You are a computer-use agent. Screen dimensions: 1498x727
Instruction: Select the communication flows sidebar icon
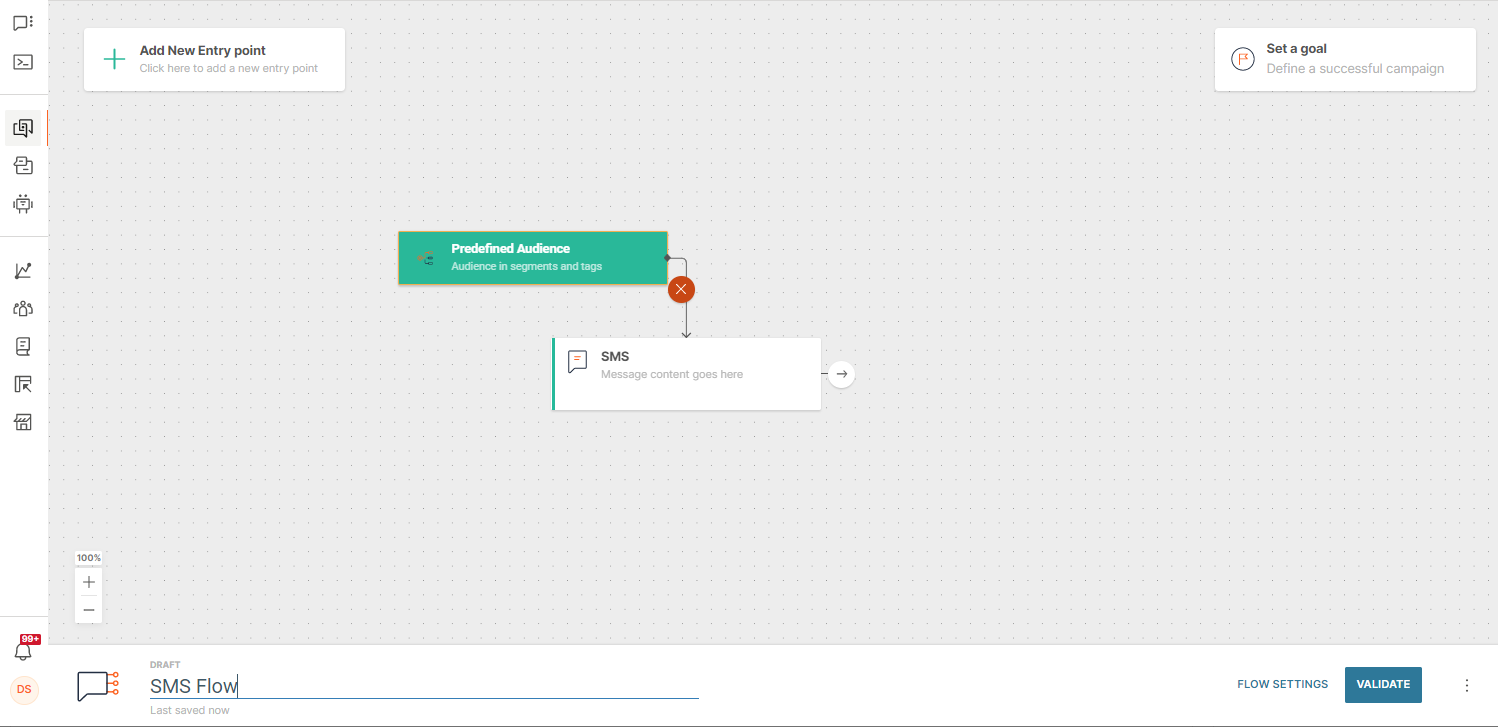point(23,128)
